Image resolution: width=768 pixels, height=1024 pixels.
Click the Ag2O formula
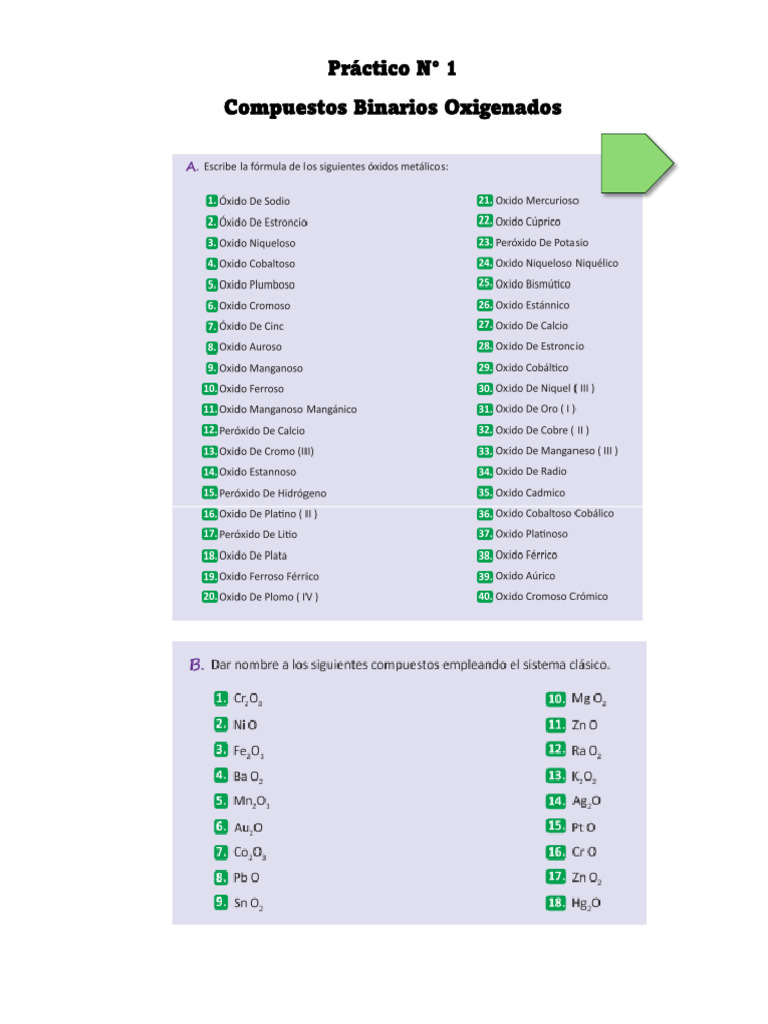click(x=587, y=801)
